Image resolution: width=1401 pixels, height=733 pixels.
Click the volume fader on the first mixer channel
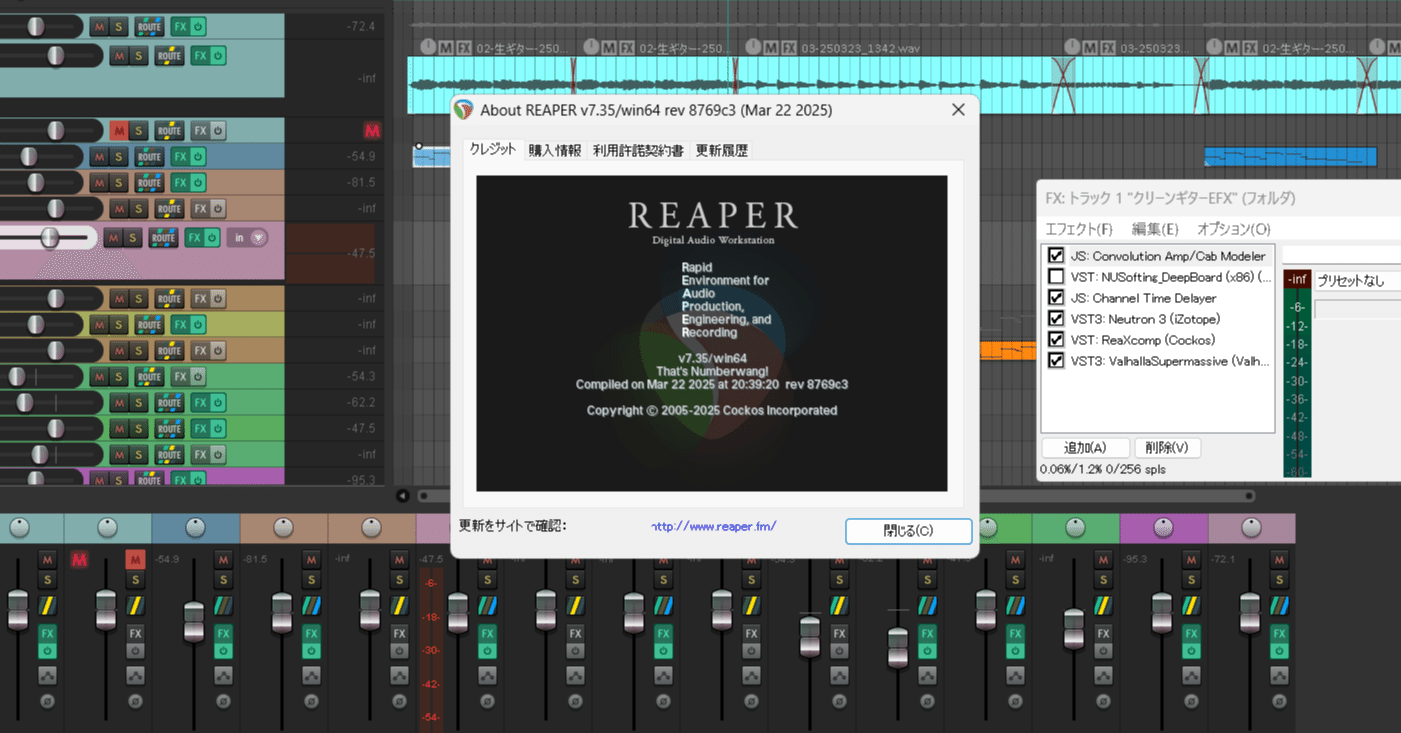(18, 610)
